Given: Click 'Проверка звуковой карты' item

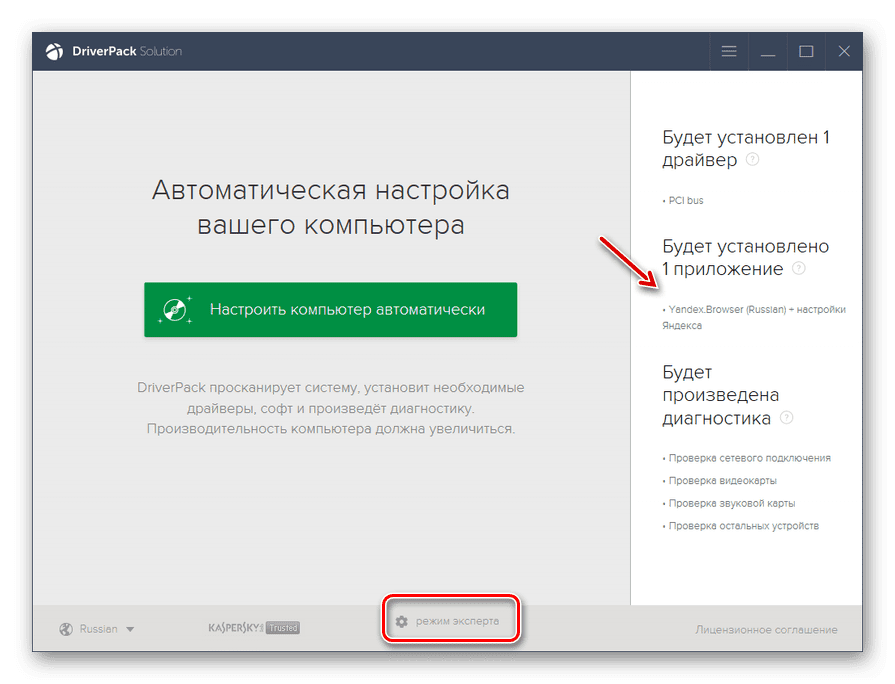Looking at the screenshot, I should 729,504.
